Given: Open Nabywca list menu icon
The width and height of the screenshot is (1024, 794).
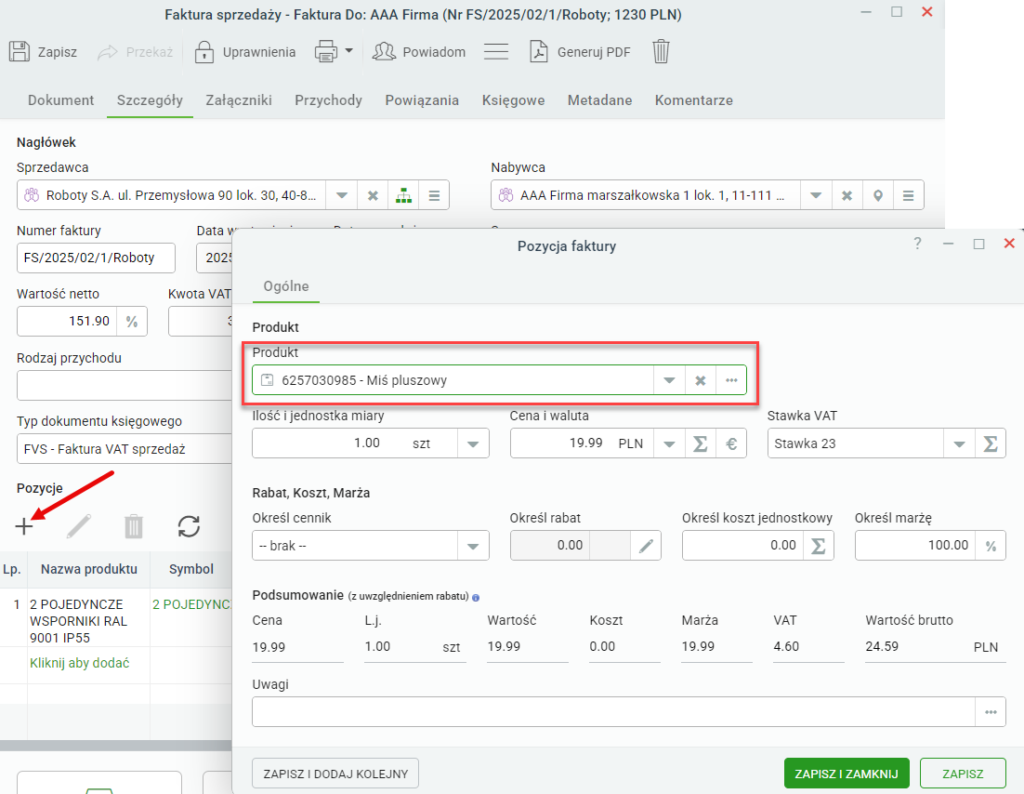Looking at the screenshot, I should [x=908, y=195].
